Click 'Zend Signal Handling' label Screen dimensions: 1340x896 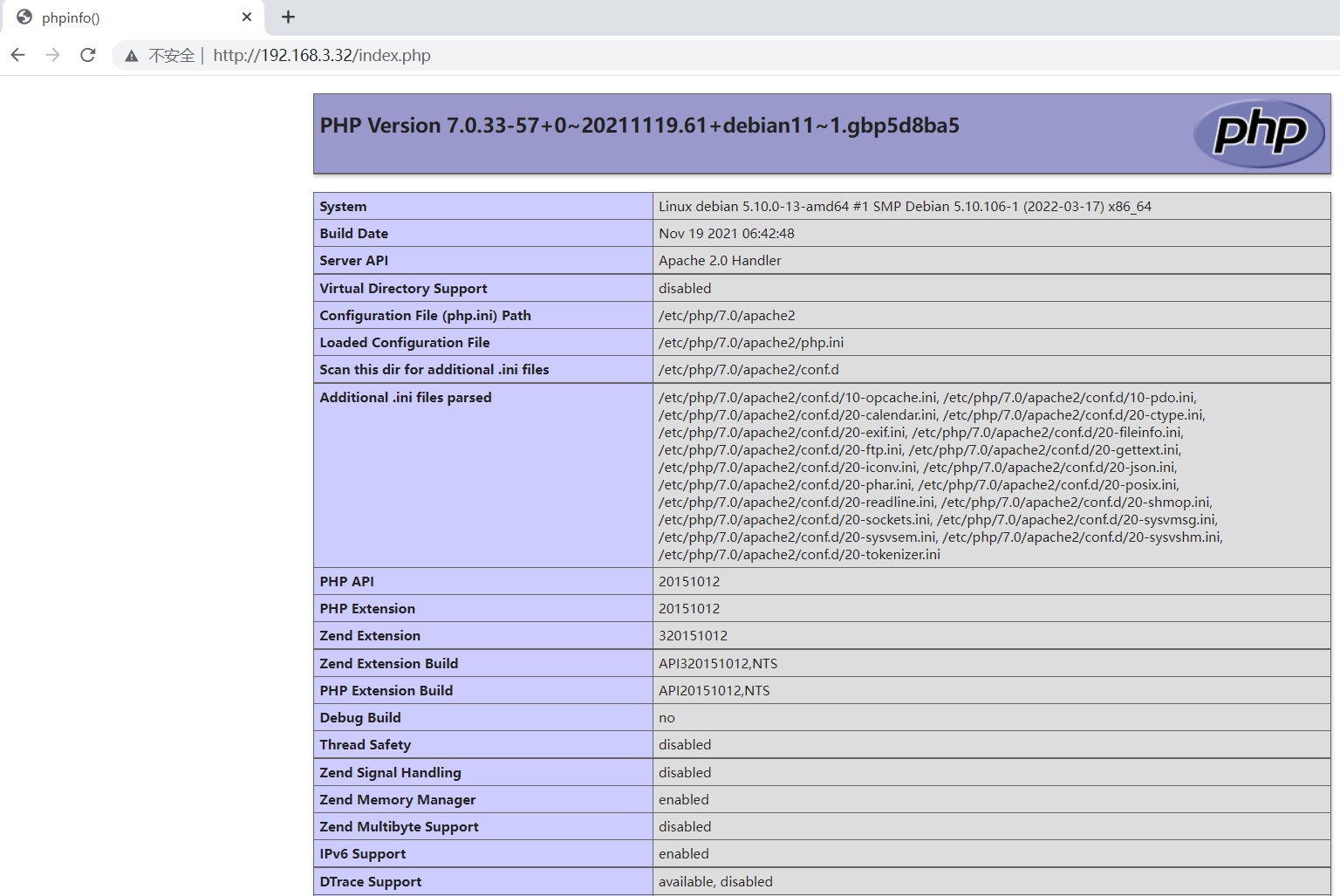pyautogui.click(x=390, y=773)
